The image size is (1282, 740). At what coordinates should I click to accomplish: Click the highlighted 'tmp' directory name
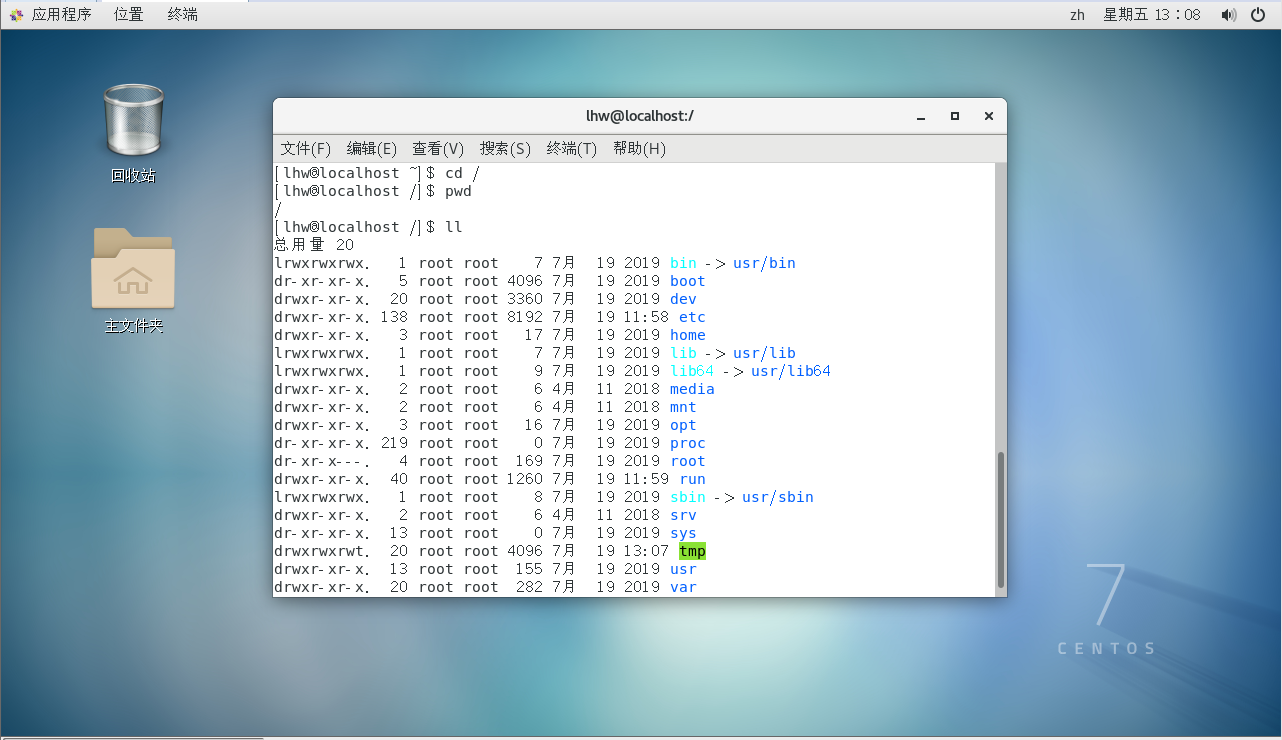coord(692,551)
